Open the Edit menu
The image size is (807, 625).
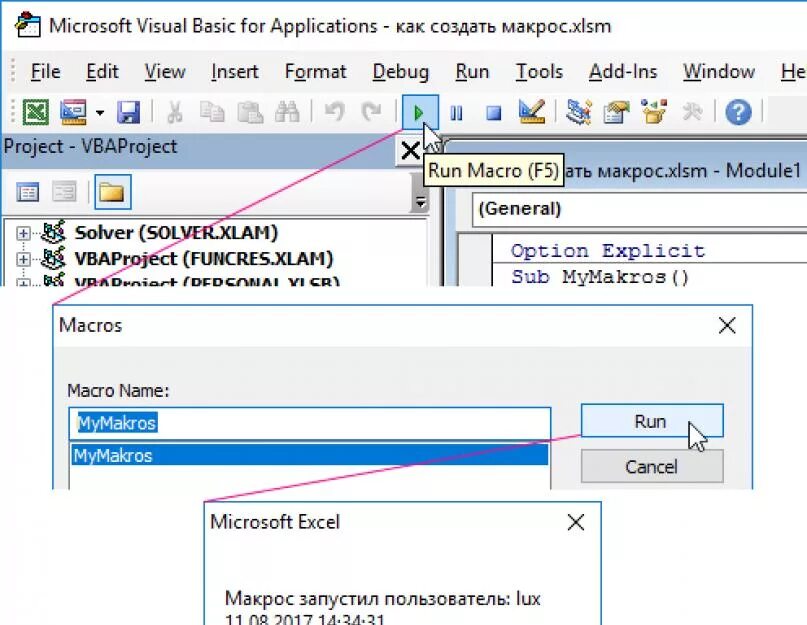[102, 72]
